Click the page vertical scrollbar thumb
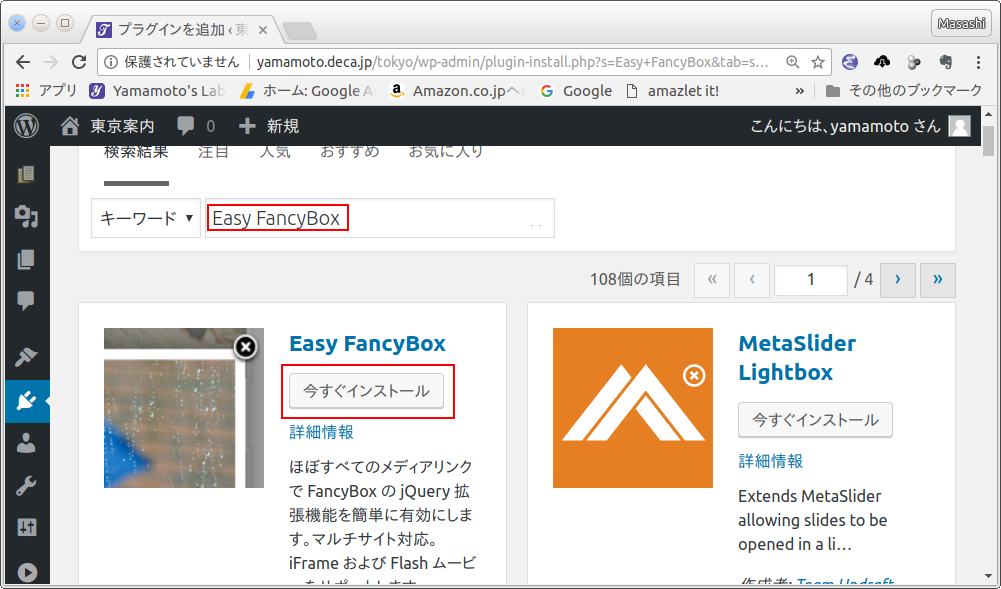1001x589 pixels. coord(989,141)
